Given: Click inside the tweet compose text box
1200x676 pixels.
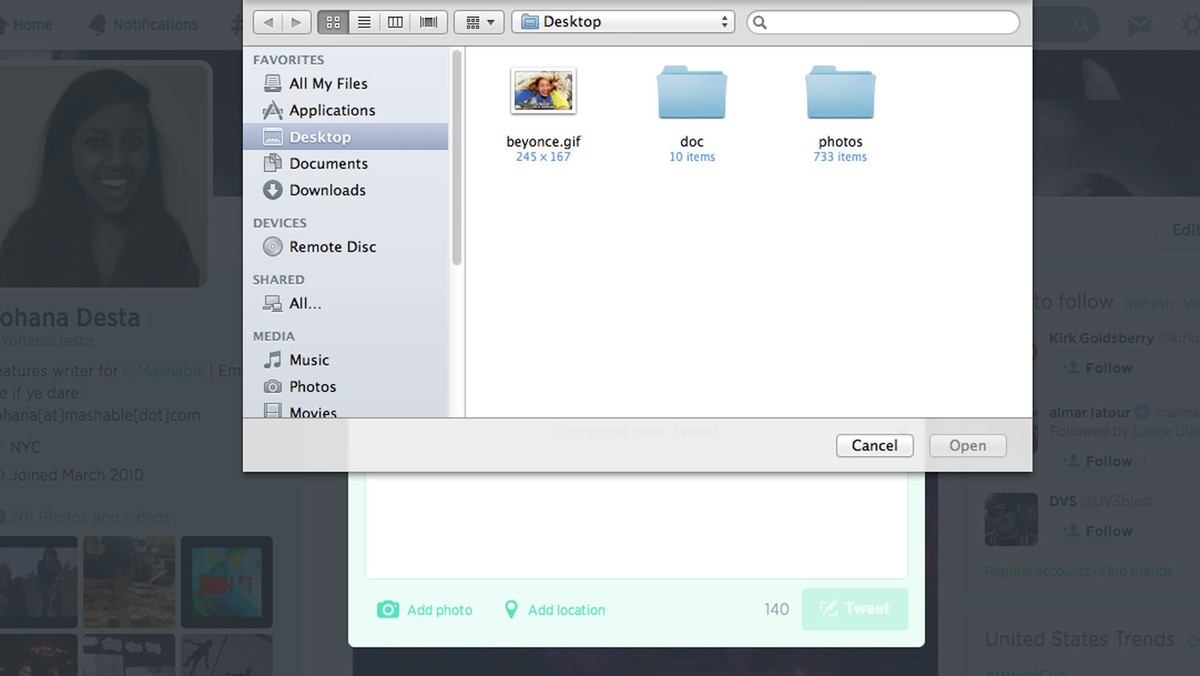Looking at the screenshot, I should [x=636, y=525].
